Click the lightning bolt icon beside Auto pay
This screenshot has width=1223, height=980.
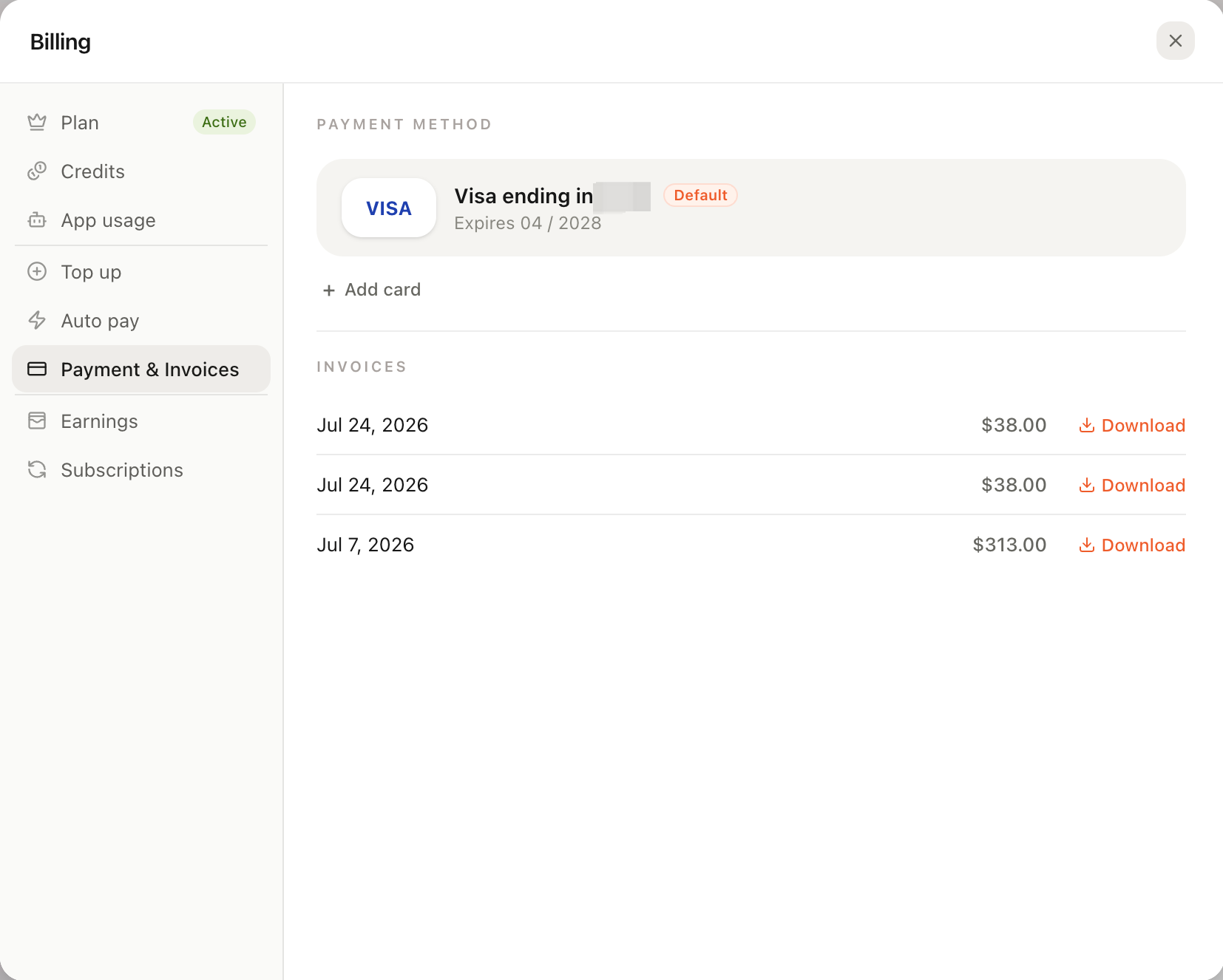click(37, 320)
